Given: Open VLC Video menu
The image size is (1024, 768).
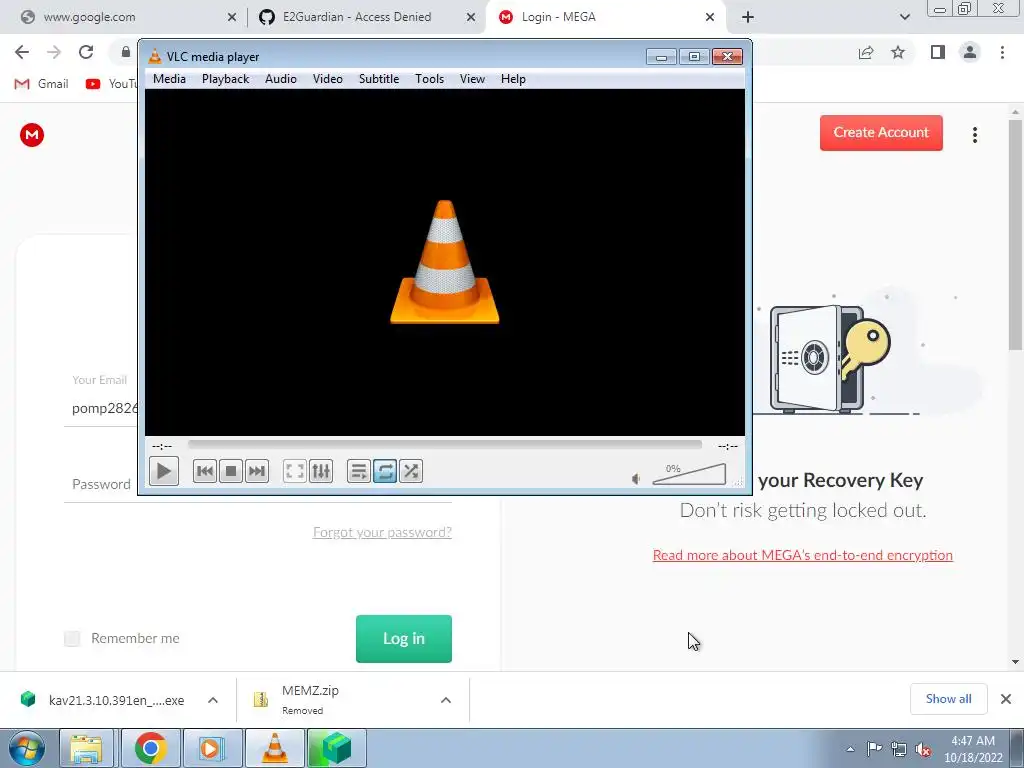Looking at the screenshot, I should tap(327, 79).
